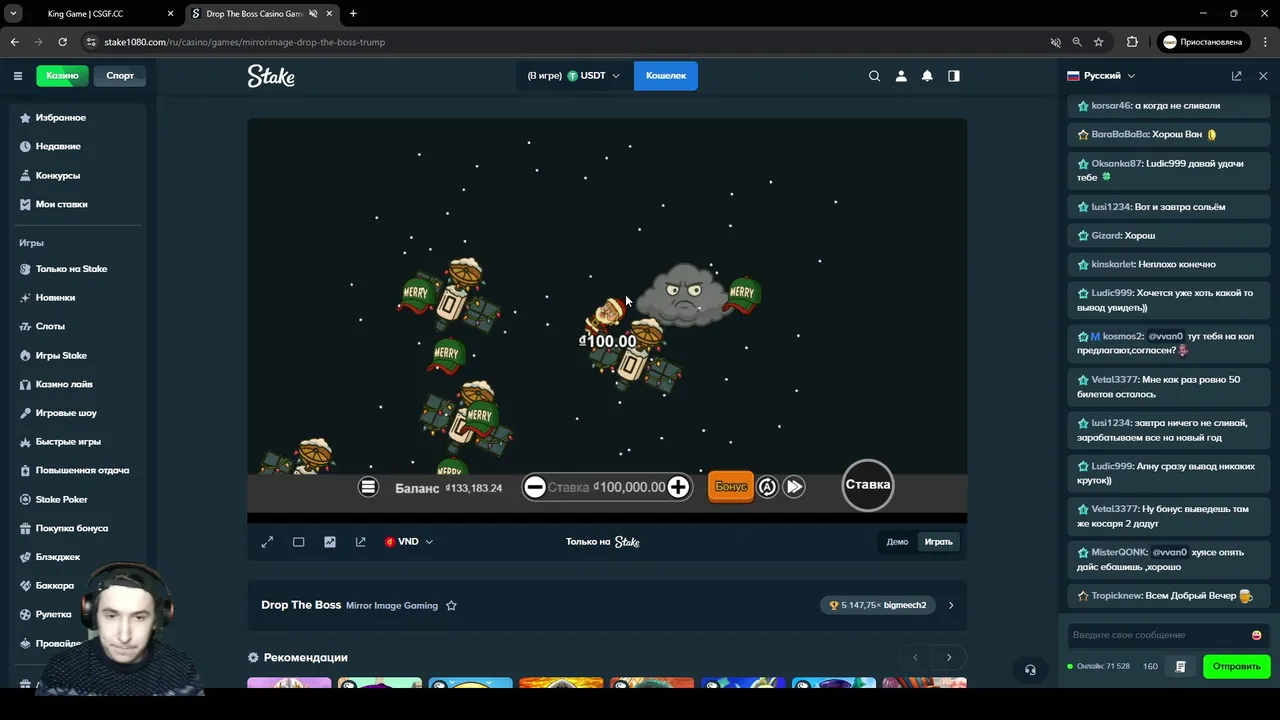
Task: Open Недавние in sidebar
Action: click(x=78, y=146)
